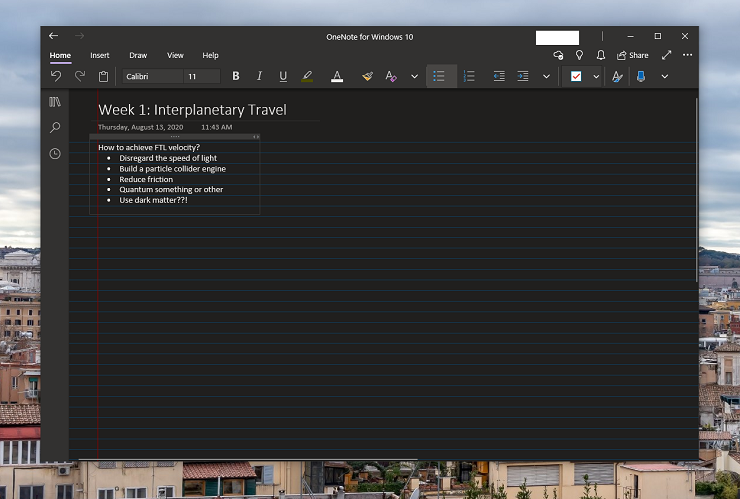Click the clipboard paste icon
Viewport: 740px width, 499px height.
(103, 76)
